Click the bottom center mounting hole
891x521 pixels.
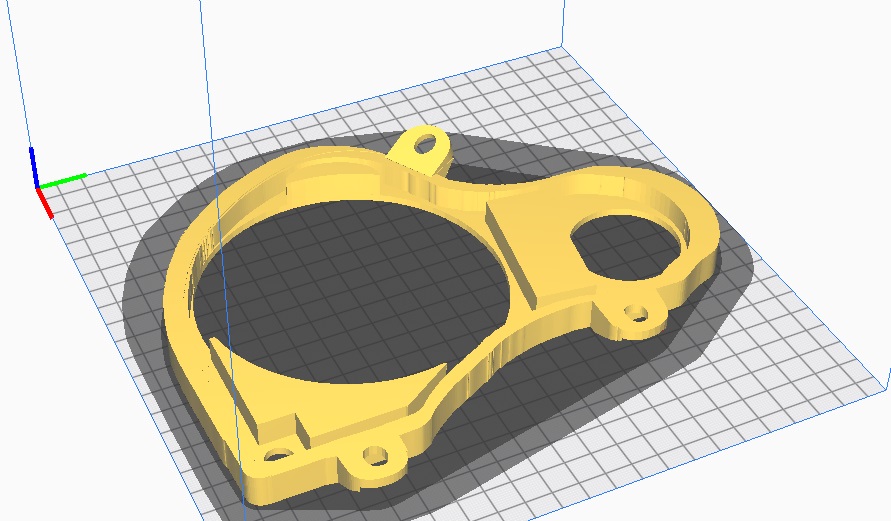tap(376, 458)
